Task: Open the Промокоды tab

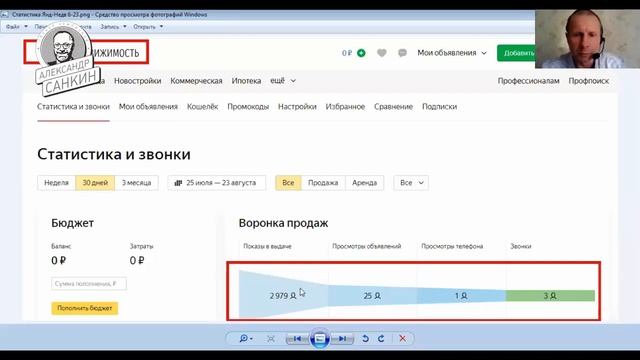Action: point(248,107)
